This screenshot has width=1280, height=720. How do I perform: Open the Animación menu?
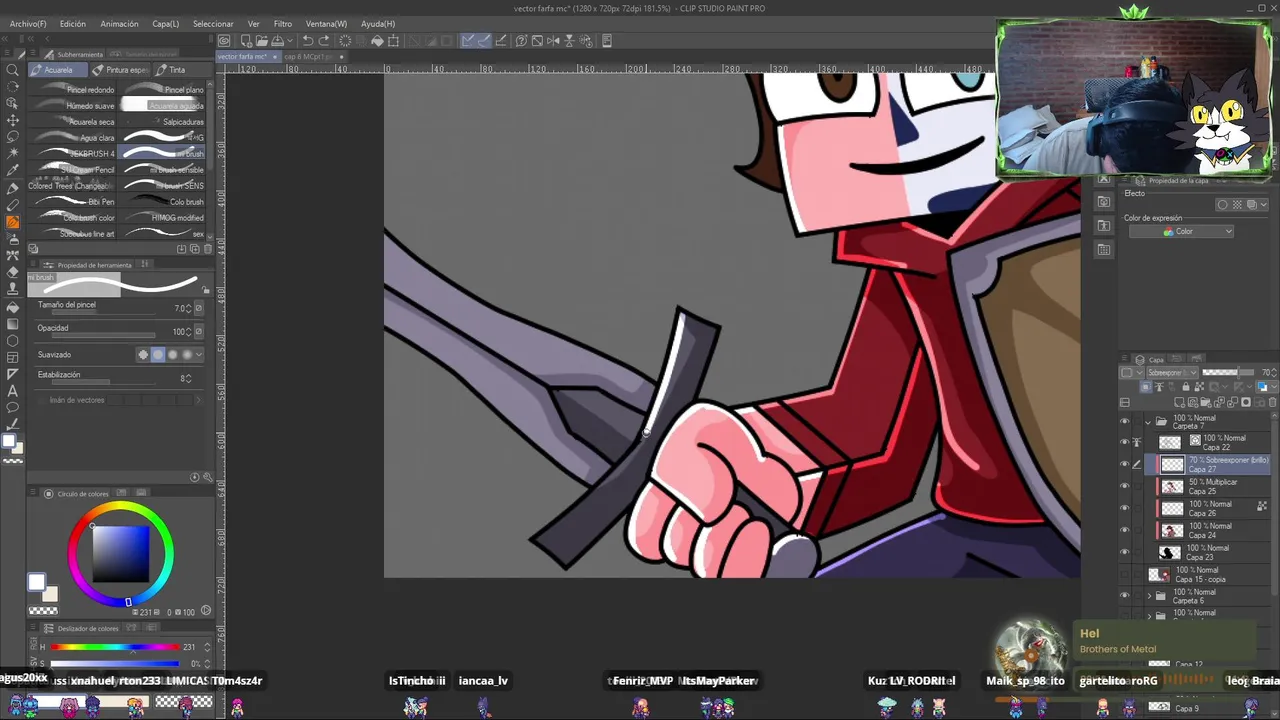pyautogui.click(x=119, y=24)
